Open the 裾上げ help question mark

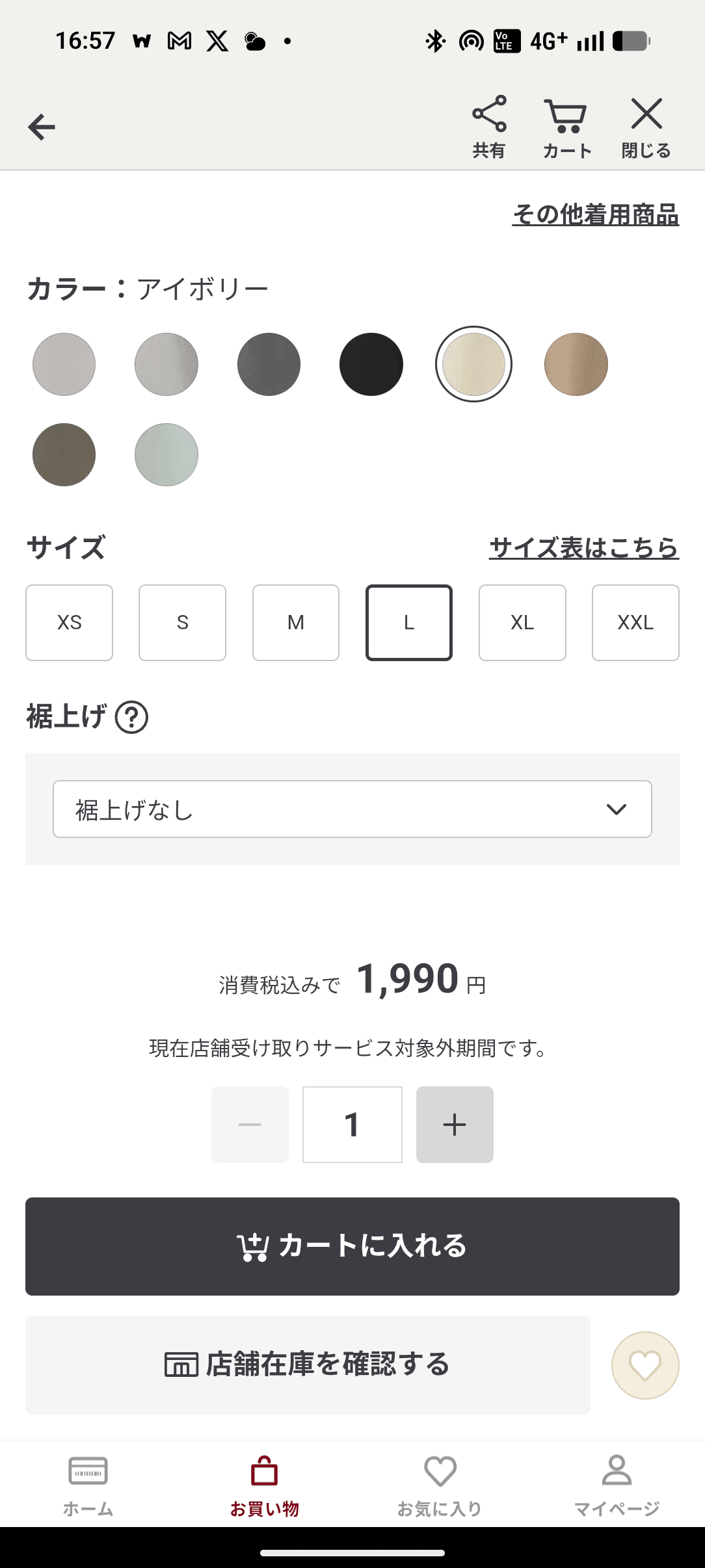[x=131, y=718]
